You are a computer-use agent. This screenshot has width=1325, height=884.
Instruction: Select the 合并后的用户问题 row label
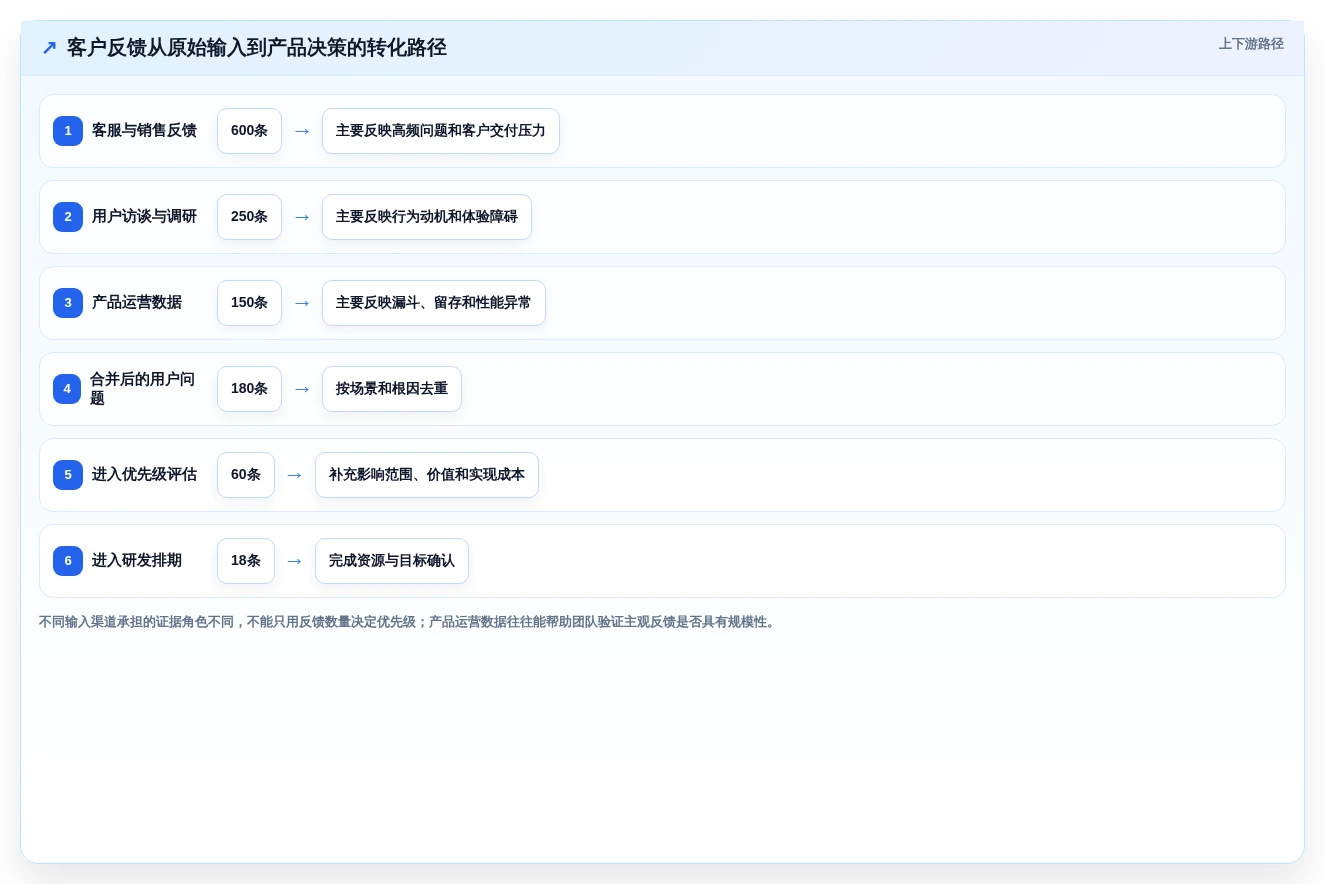point(142,389)
